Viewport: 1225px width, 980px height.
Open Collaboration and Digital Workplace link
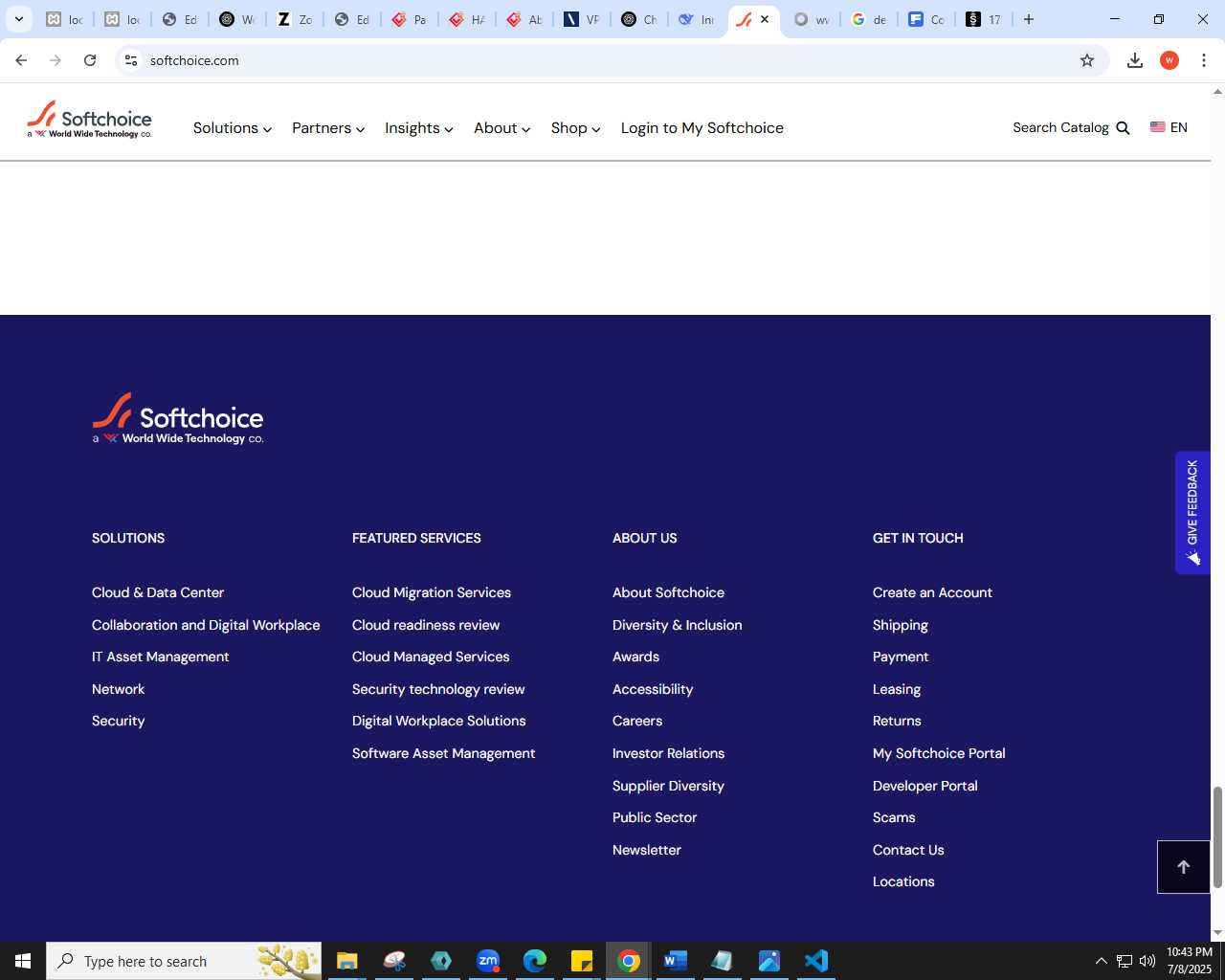[206, 625]
